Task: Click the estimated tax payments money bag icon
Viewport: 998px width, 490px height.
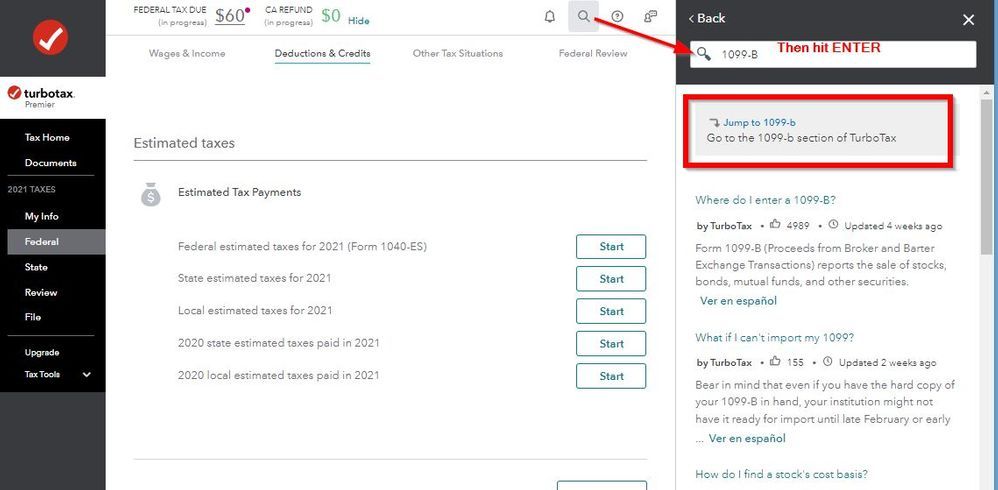Action: point(150,195)
